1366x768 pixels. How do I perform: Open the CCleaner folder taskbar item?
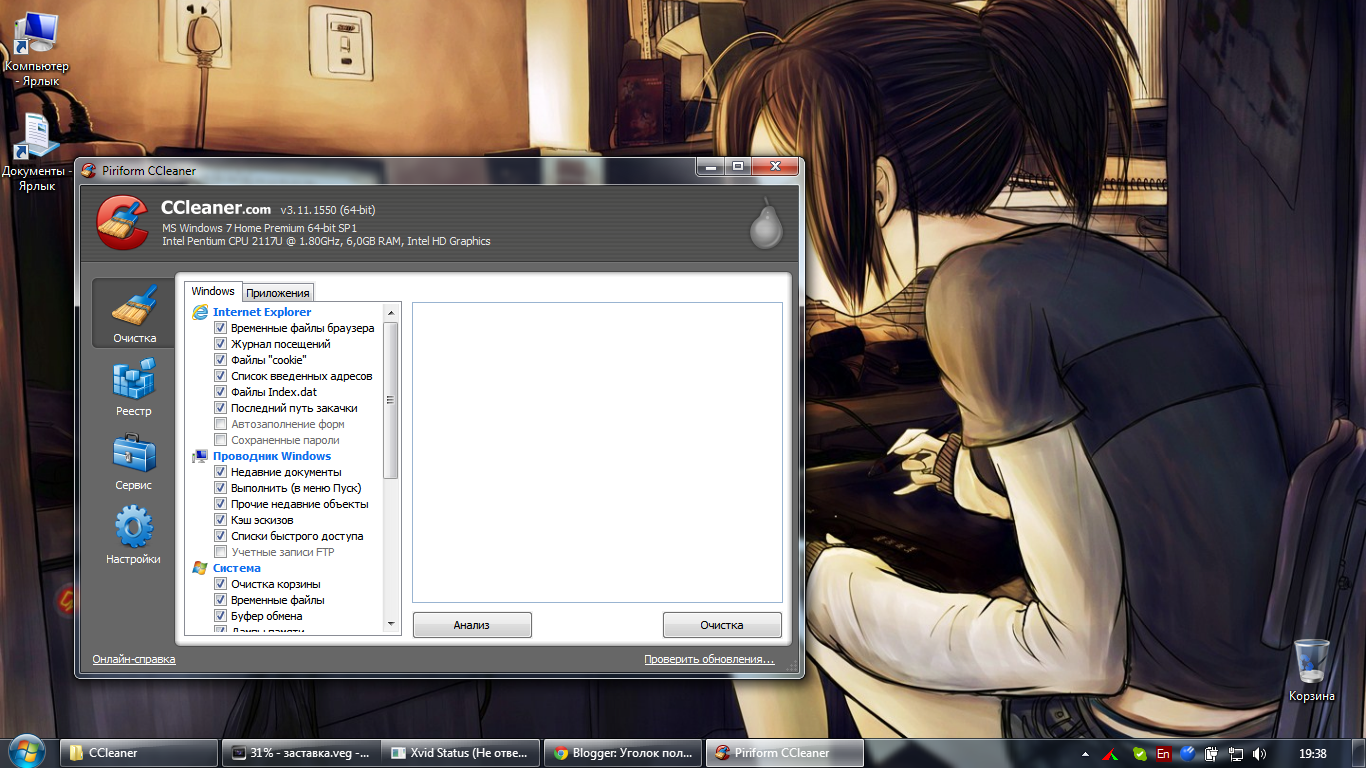coord(139,753)
